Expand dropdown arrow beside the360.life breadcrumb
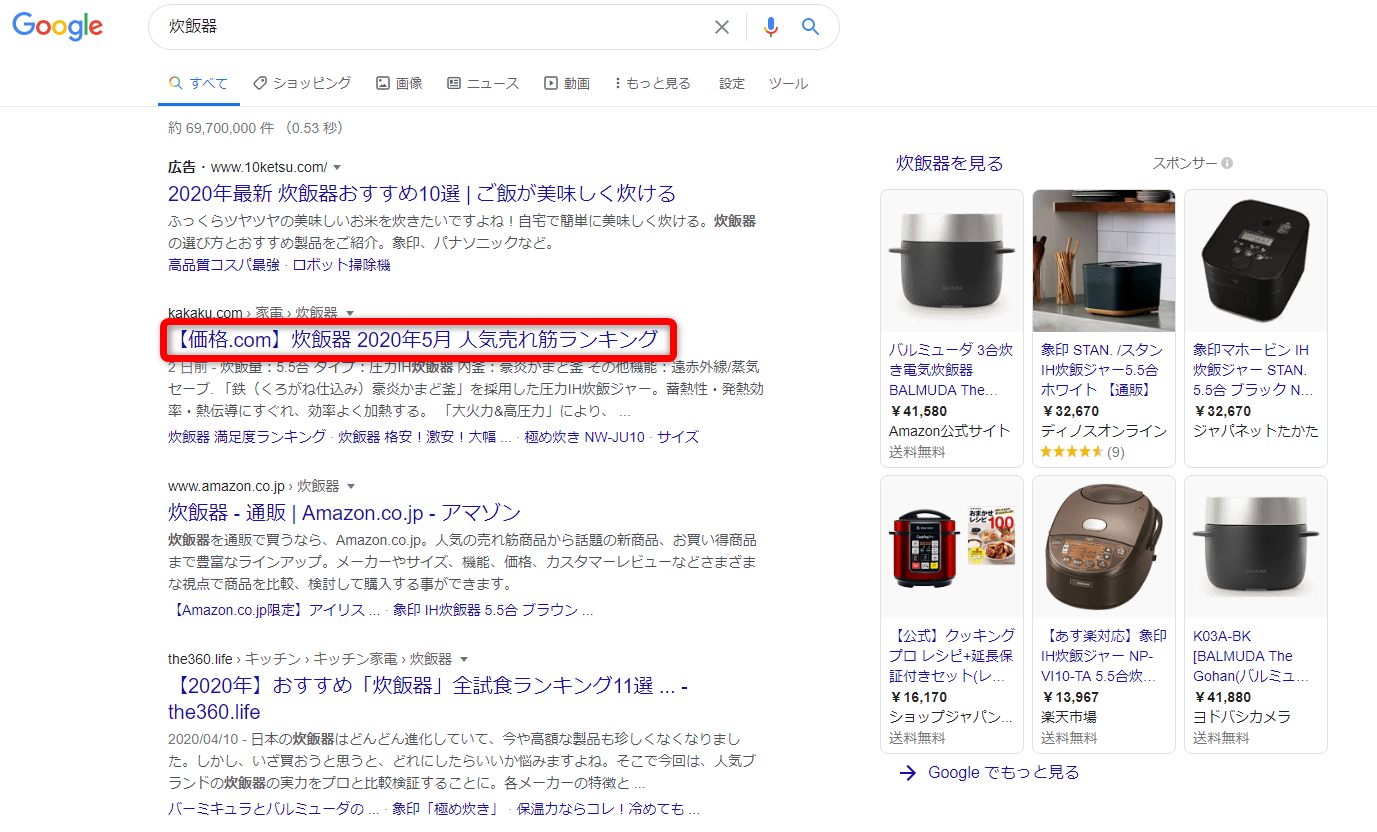Screen dimensions: 1377x832 tap(464, 659)
